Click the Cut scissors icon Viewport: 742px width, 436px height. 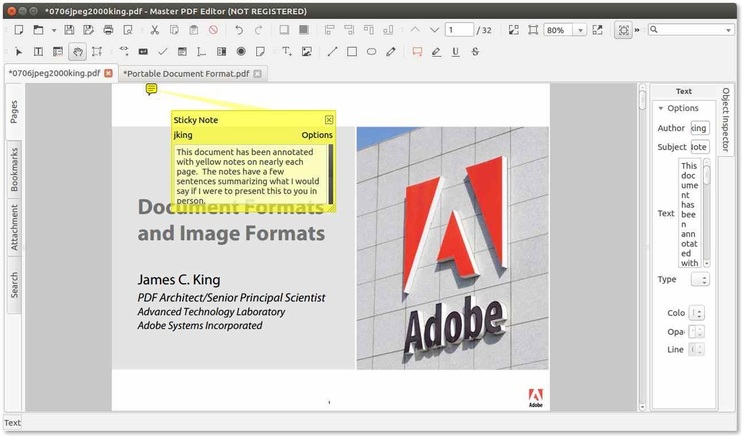[x=155, y=30]
